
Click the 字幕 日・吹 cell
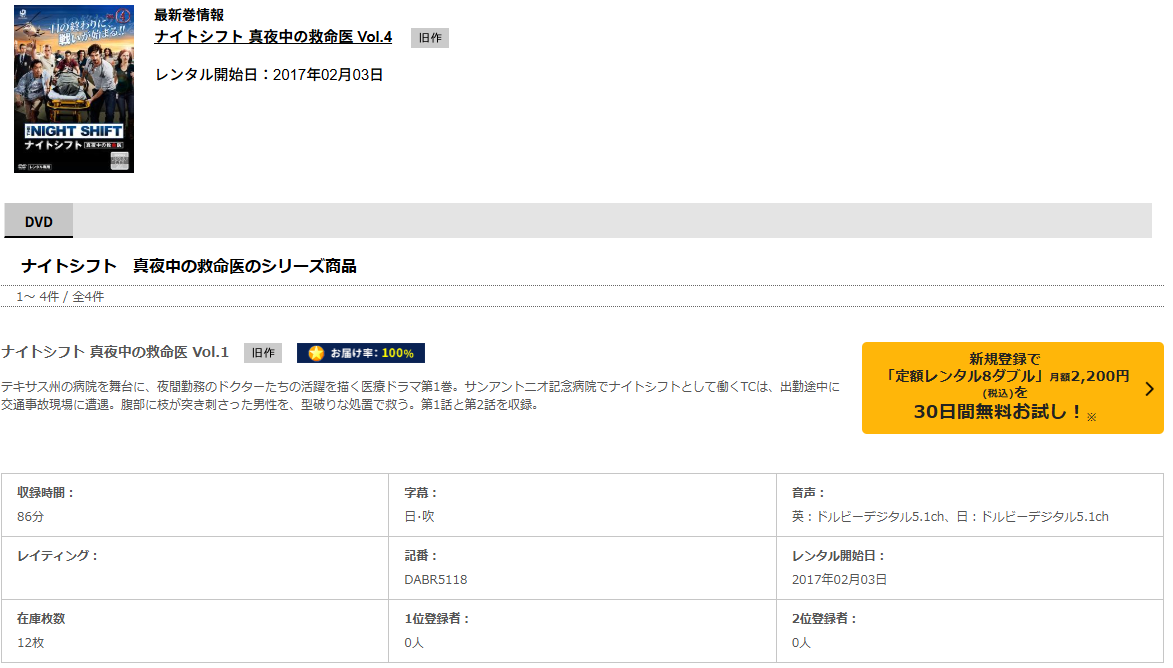(x=582, y=505)
